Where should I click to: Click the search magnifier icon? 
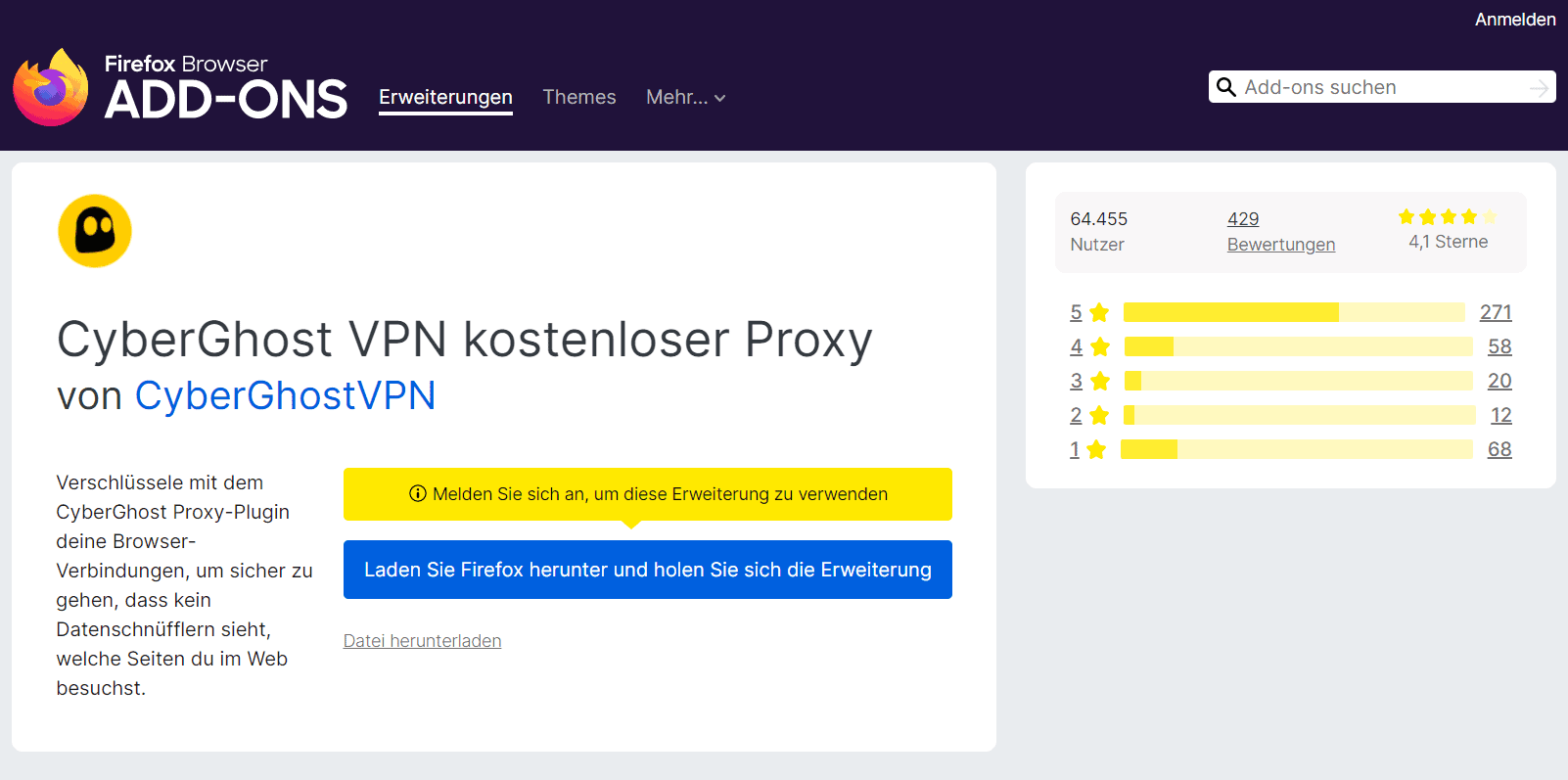(x=1225, y=87)
